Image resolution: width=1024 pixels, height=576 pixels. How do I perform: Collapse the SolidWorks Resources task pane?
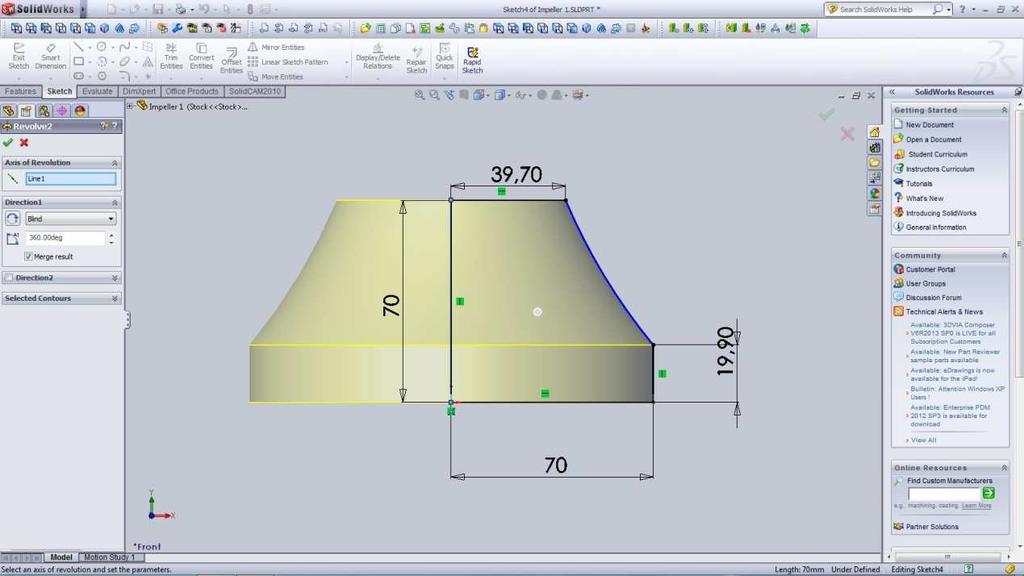coord(891,92)
